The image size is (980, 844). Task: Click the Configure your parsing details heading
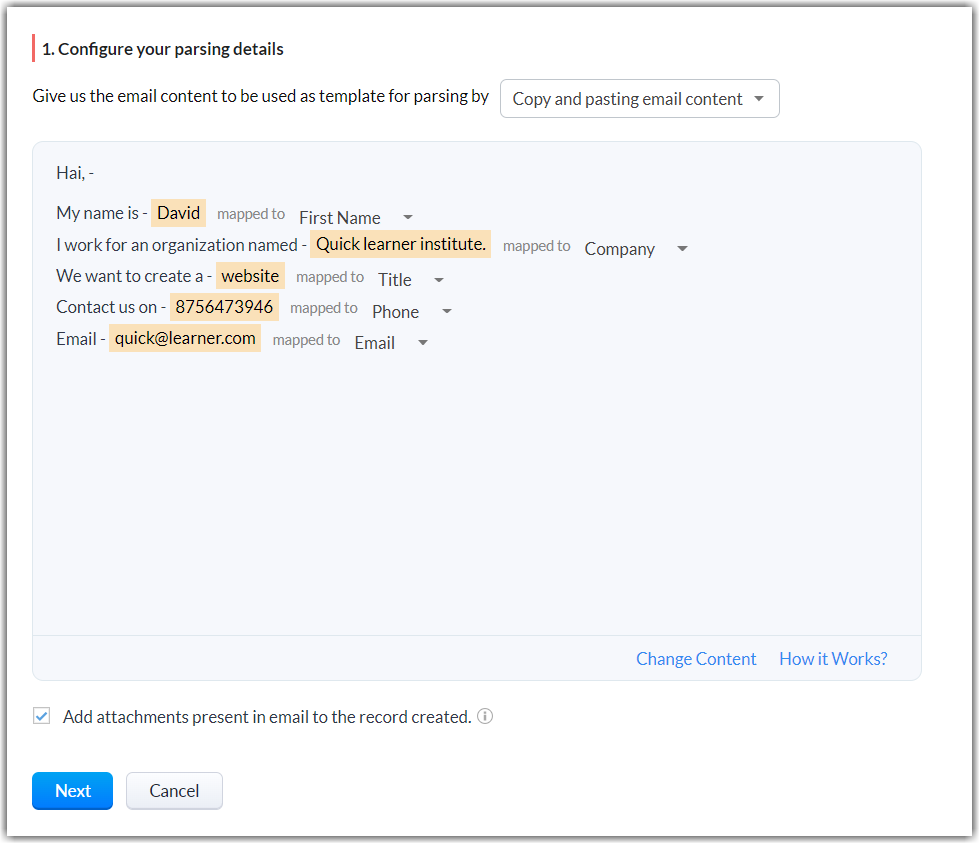click(x=163, y=48)
